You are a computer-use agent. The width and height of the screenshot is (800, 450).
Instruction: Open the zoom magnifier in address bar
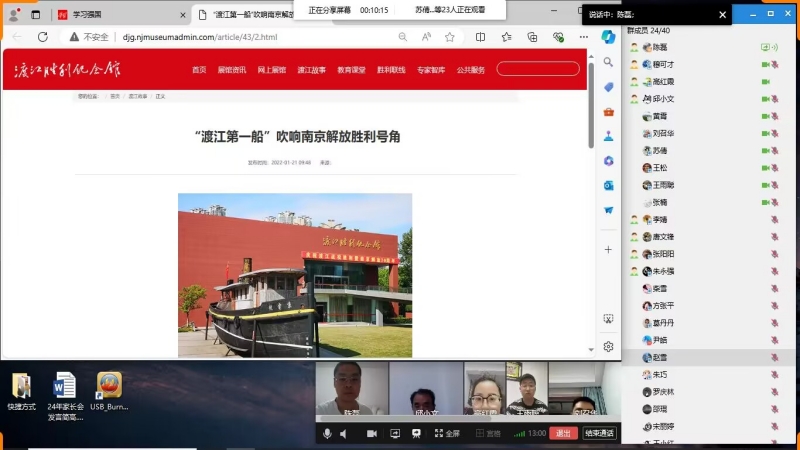403,37
